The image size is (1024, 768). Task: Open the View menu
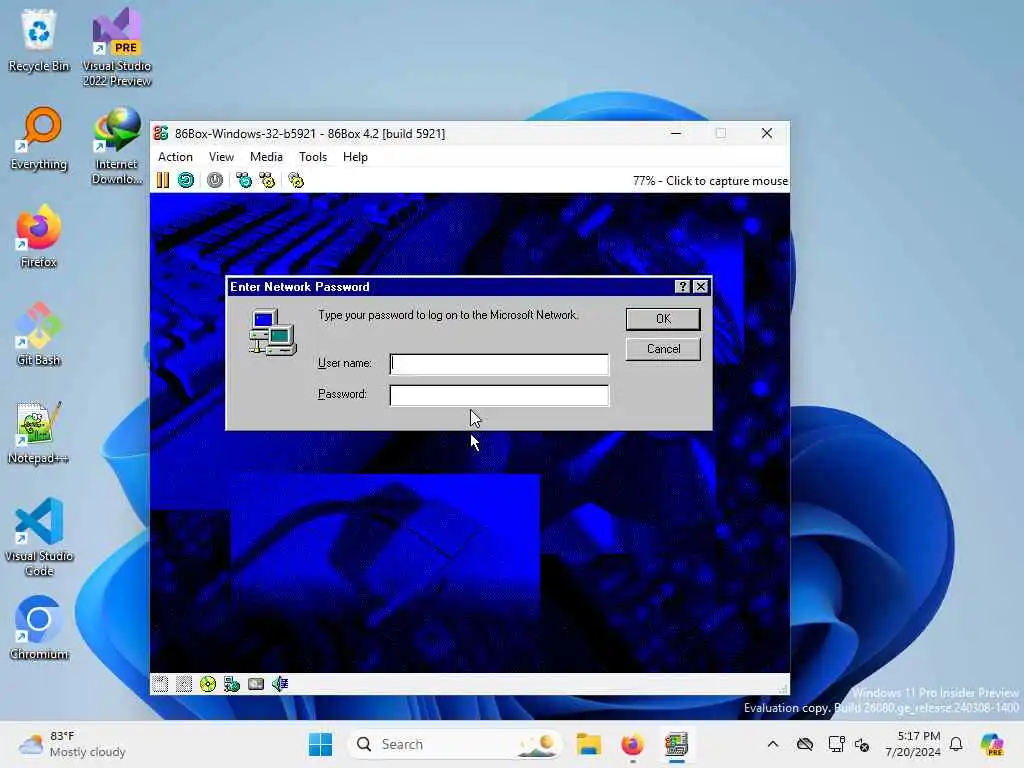[x=221, y=157]
